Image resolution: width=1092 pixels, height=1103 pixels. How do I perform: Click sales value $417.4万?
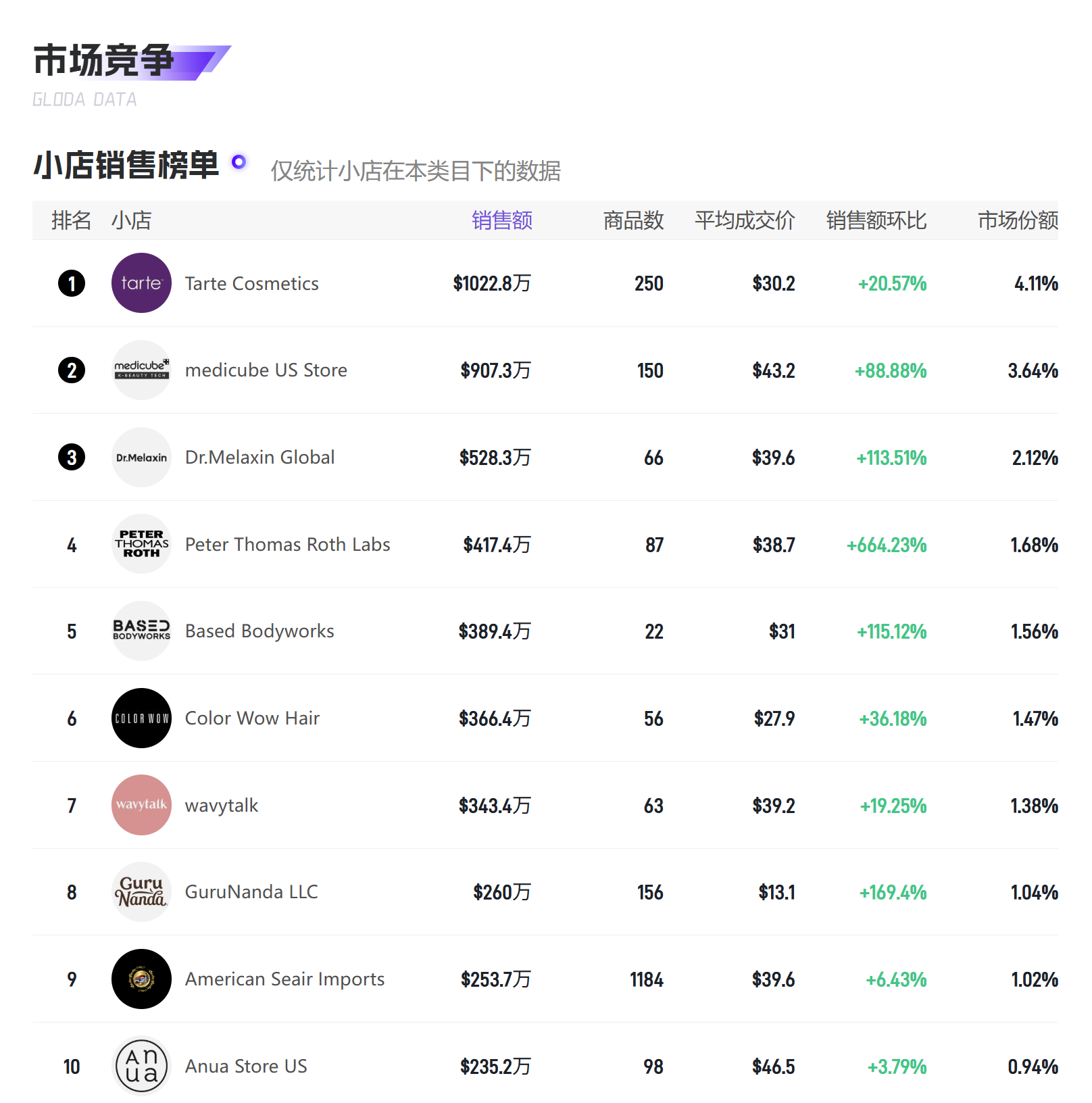point(497,545)
